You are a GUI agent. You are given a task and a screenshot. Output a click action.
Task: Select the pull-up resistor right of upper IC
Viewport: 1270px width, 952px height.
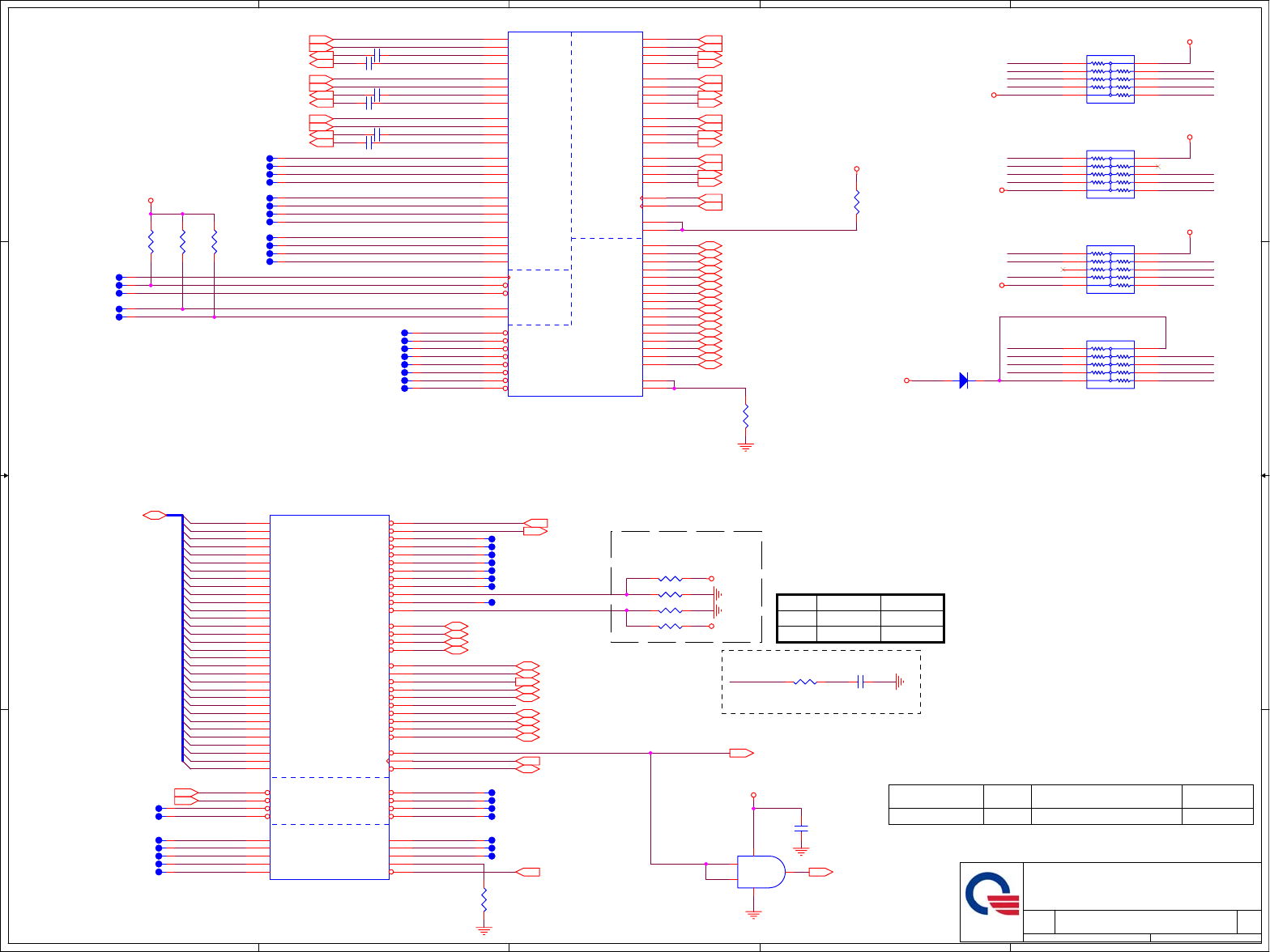click(856, 202)
